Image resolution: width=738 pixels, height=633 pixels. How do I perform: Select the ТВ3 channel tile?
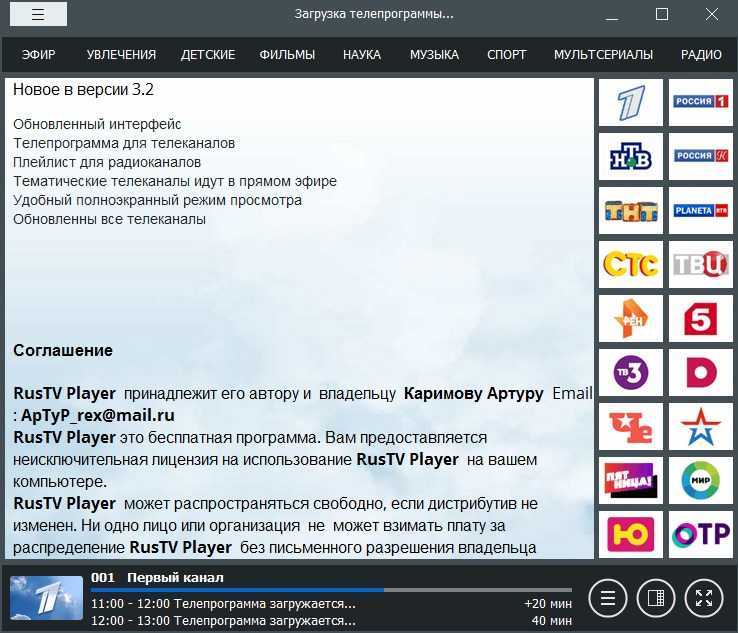pos(631,372)
